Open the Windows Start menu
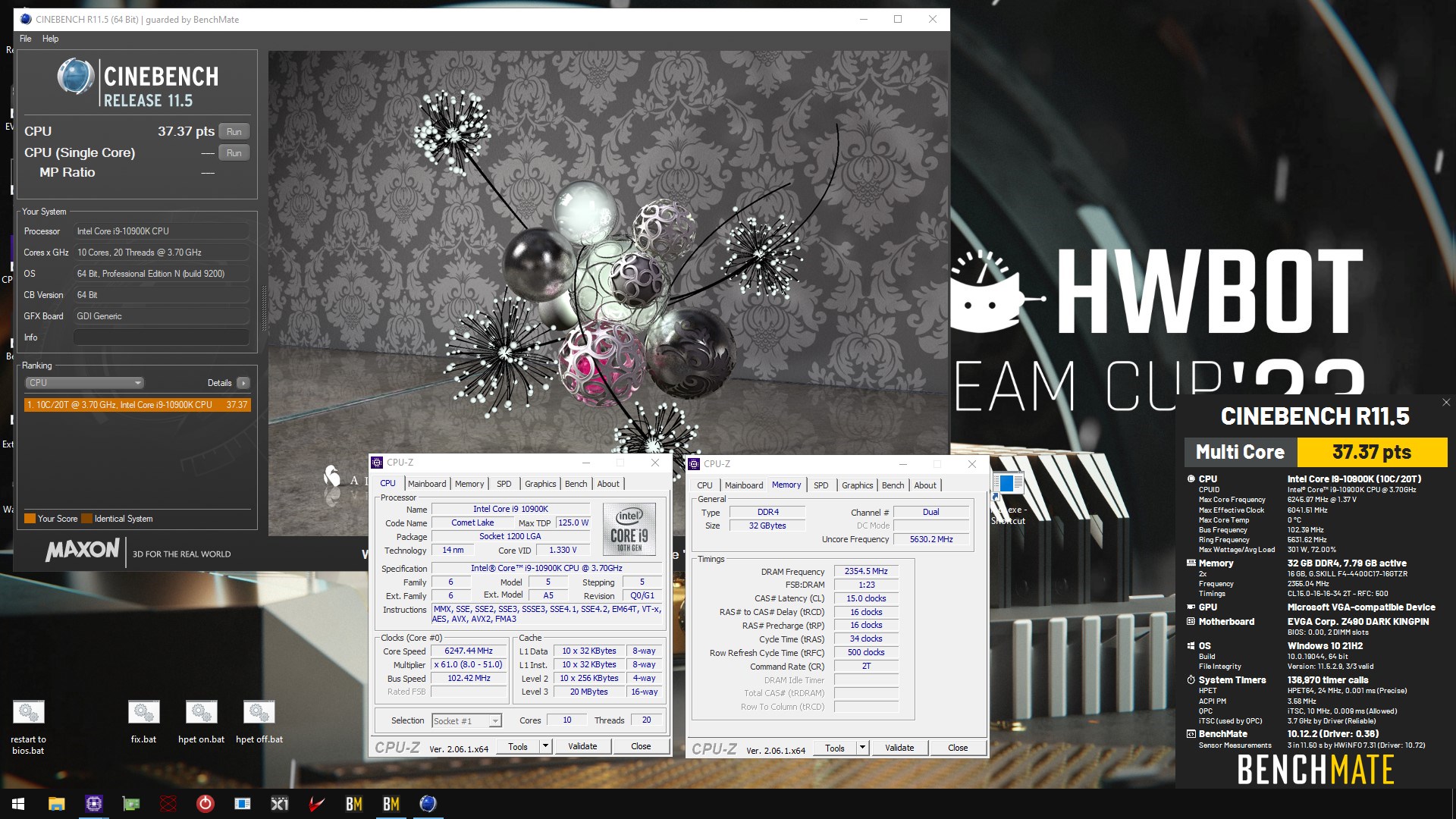Viewport: 1456px width, 819px height. [x=18, y=804]
